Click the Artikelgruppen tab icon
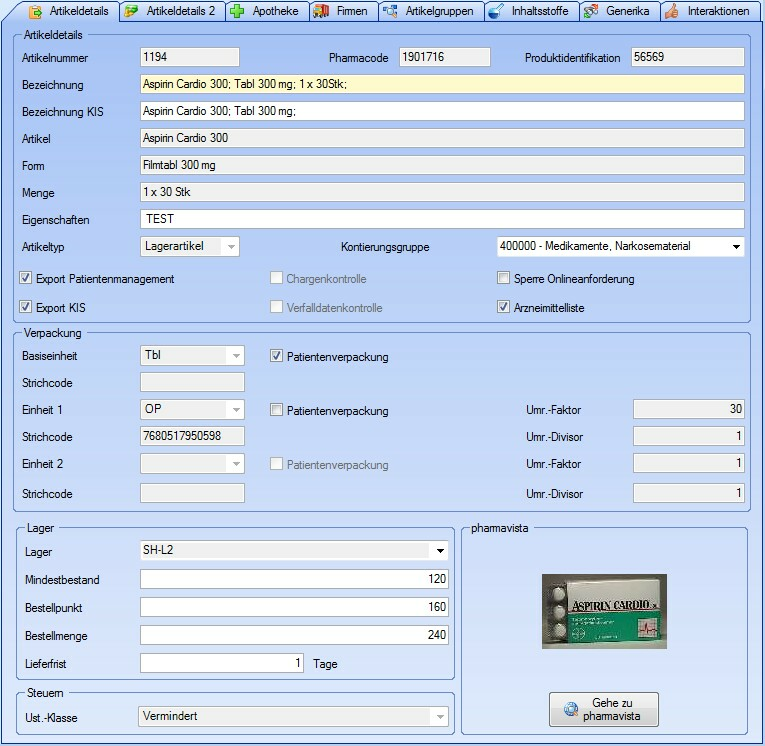This screenshot has height=746, width=765. coord(390,12)
